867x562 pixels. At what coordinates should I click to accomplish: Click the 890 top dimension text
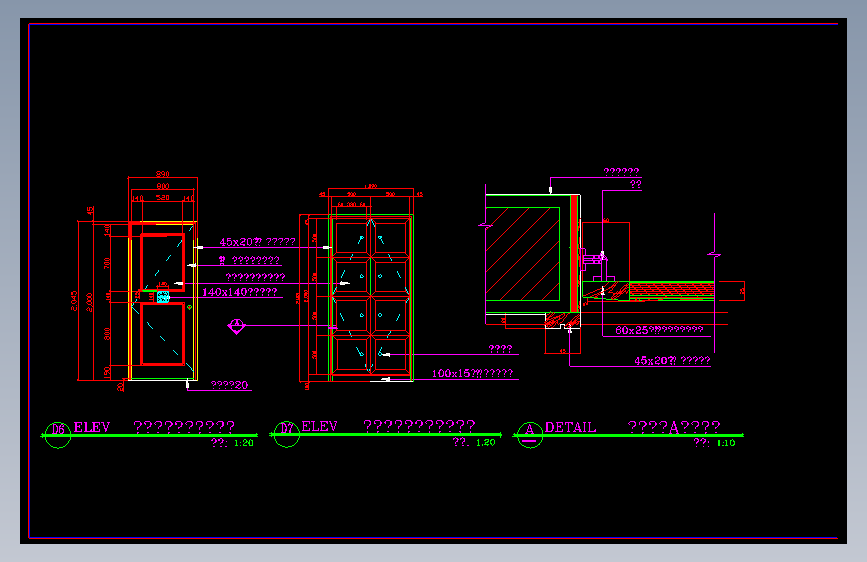(x=163, y=174)
